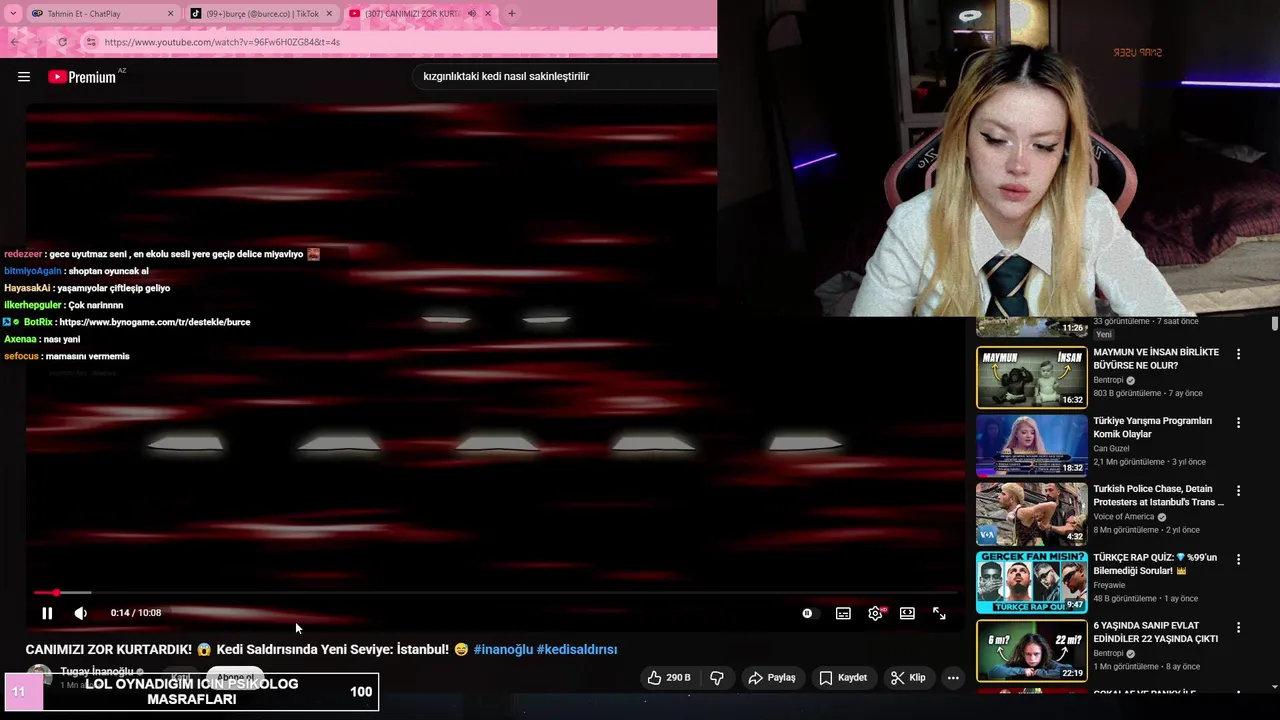
Task: Open 6 YAŞINDA SANIP EVLAT video thumbnail
Action: [1032, 650]
